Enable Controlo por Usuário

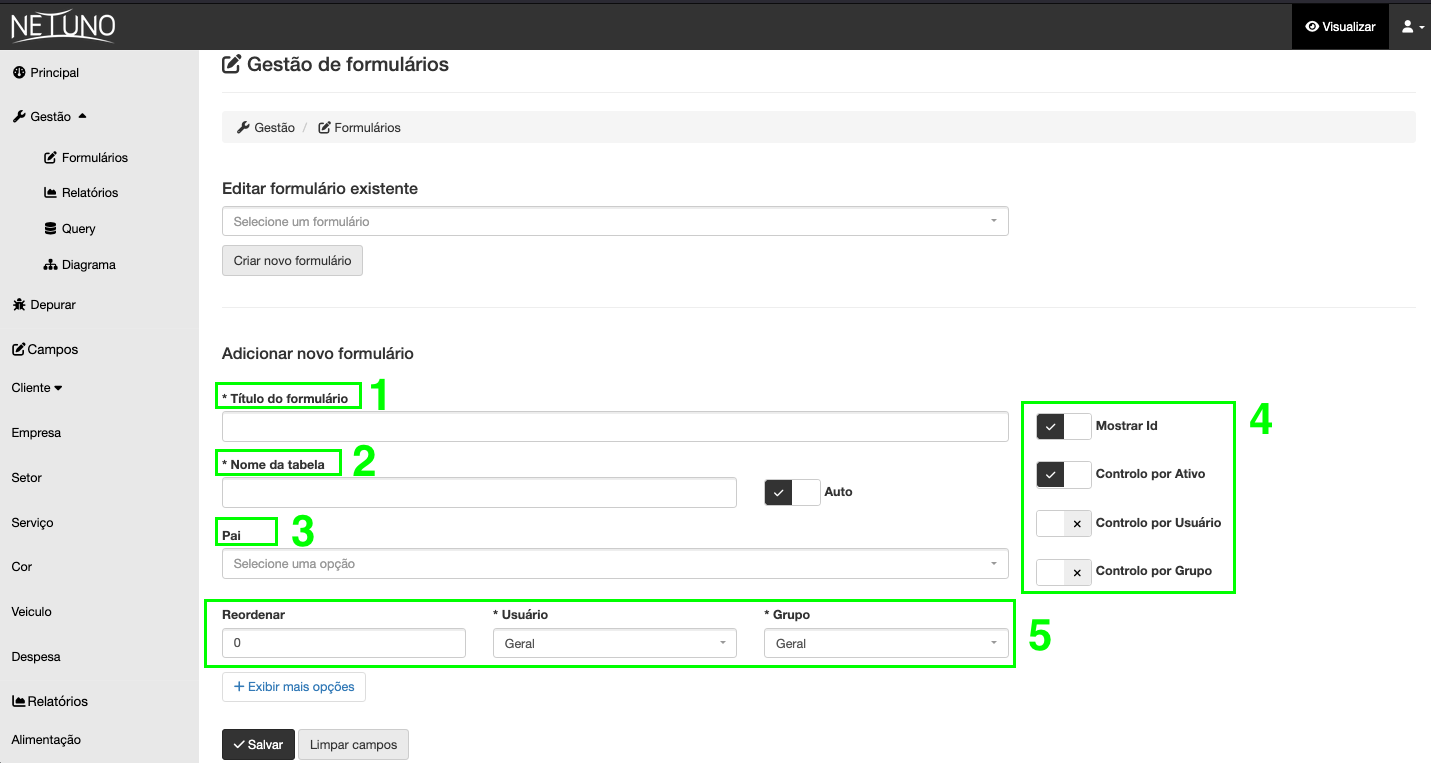1063,523
